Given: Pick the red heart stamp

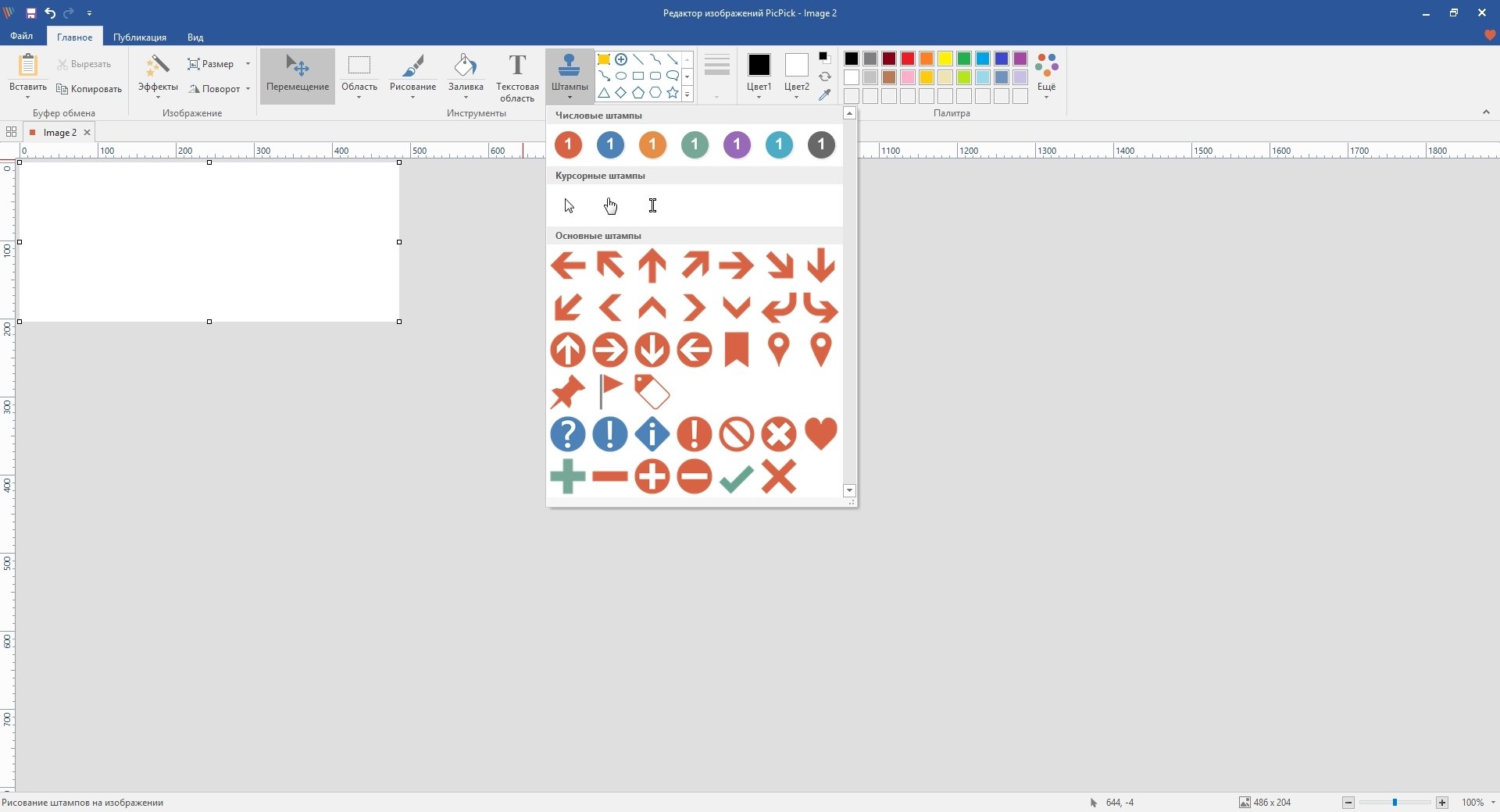Looking at the screenshot, I should pos(820,433).
